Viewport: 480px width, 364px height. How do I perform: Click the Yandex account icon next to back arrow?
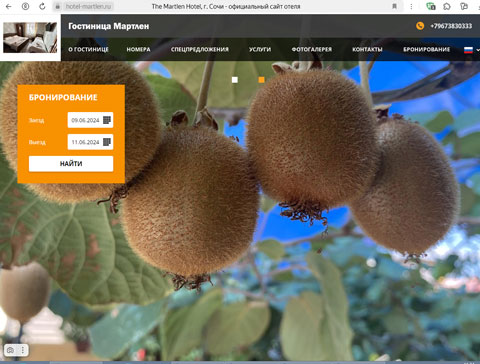pos(25,6)
